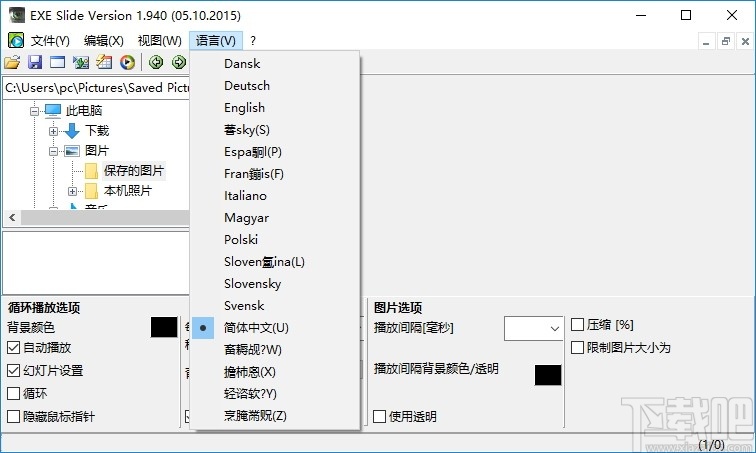Click the save floppy disk icon
This screenshot has height=453, width=756.
35,62
